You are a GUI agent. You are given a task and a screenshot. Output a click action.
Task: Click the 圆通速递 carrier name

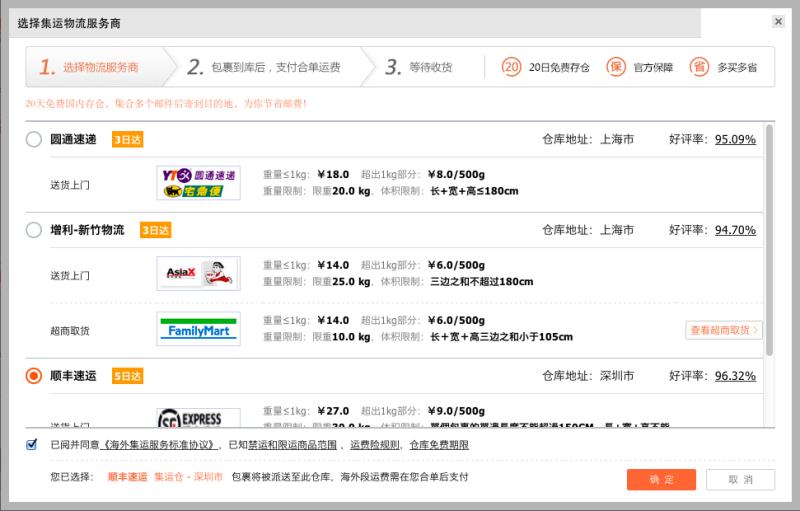(73, 139)
